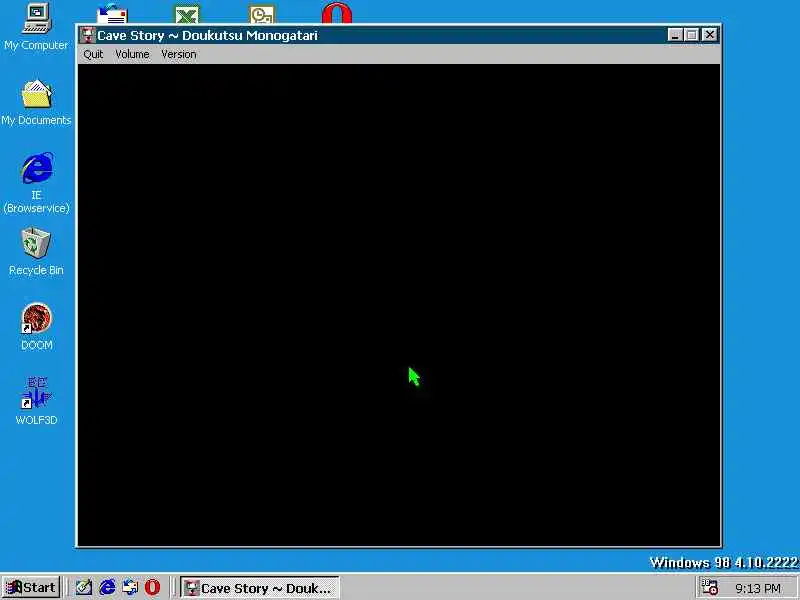Open the Version menu
Screen dimensions: 800x600
[x=179, y=54]
